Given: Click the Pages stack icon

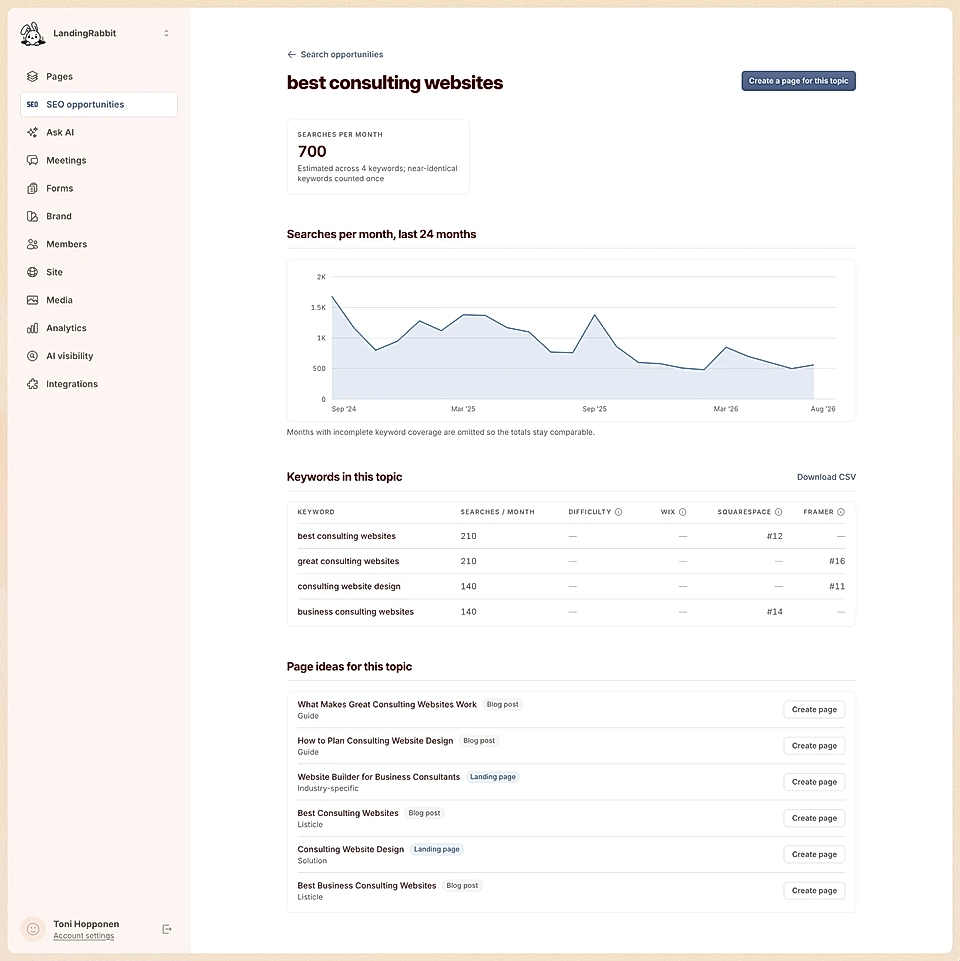Looking at the screenshot, I should click(x=32, y=77).
